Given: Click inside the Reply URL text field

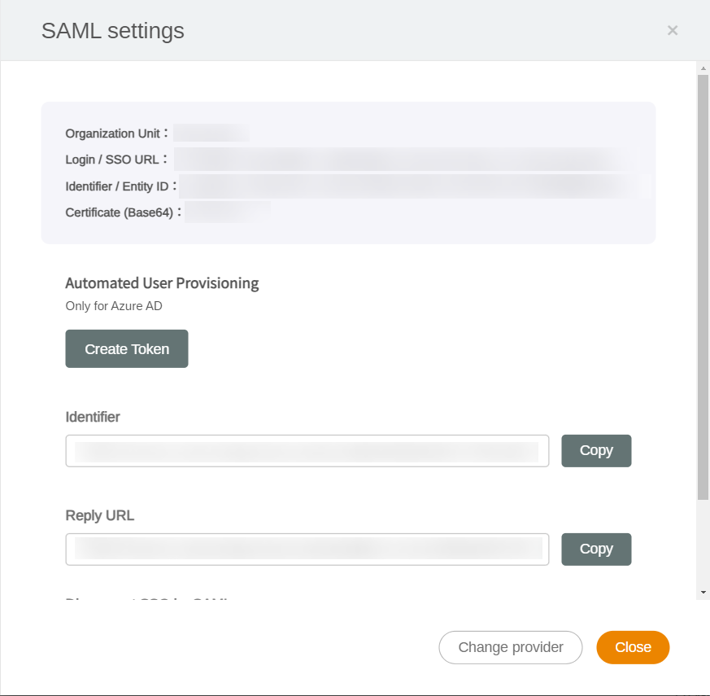Looking at the screenshot, I should click(307, 549).
